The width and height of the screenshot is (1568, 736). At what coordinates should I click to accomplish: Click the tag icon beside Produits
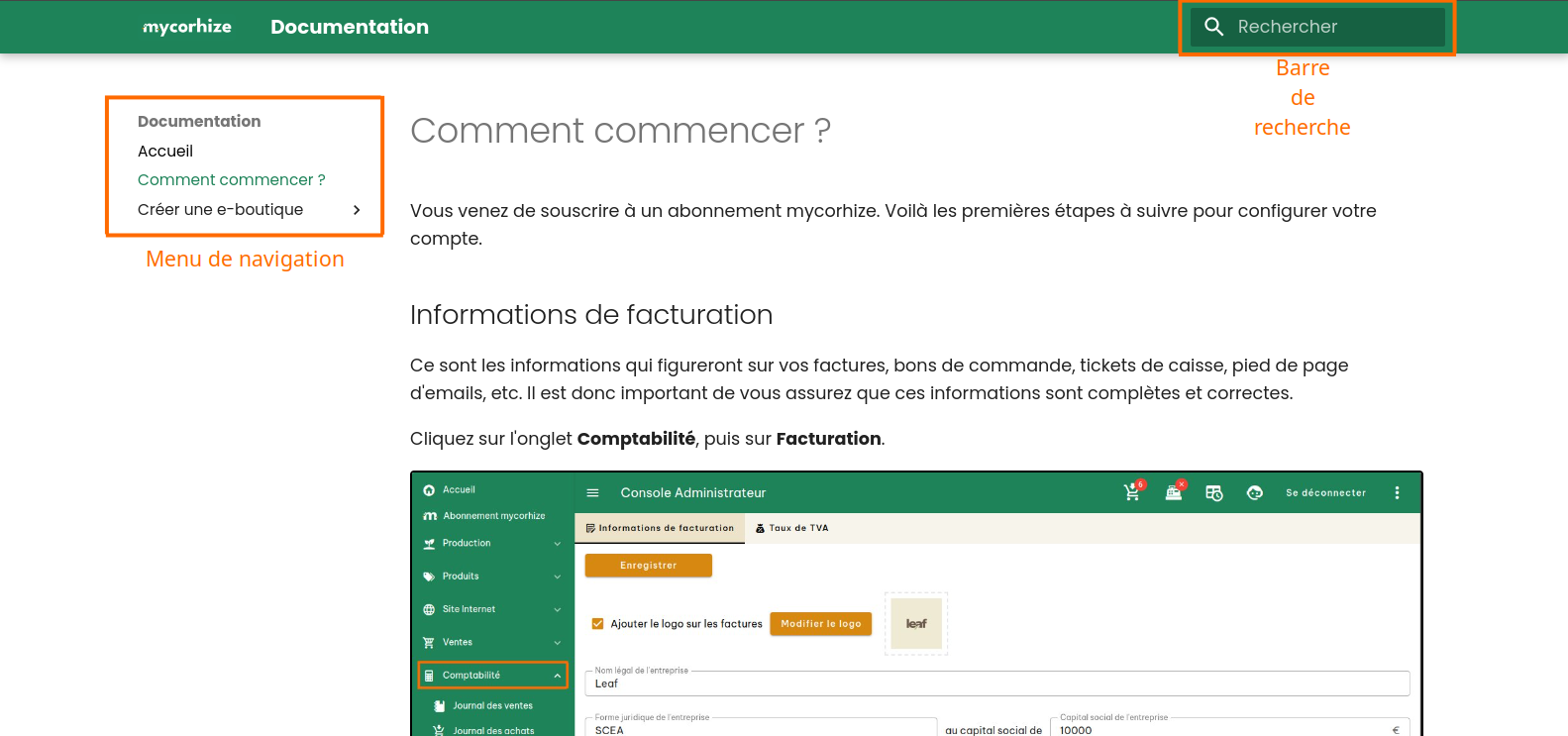pos(429,577)
